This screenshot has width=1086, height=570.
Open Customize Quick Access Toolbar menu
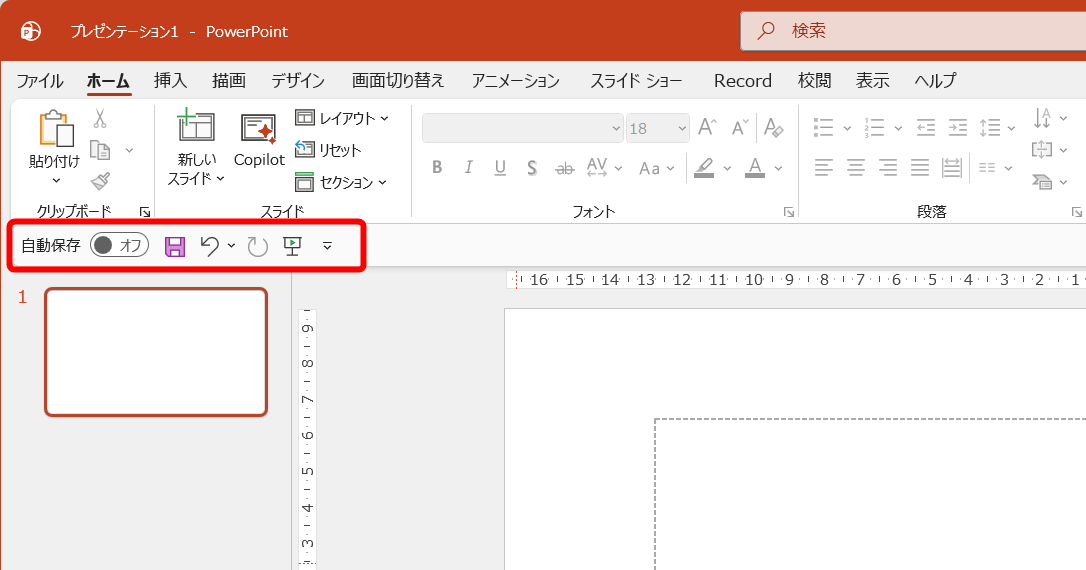[x=327, y=245]
